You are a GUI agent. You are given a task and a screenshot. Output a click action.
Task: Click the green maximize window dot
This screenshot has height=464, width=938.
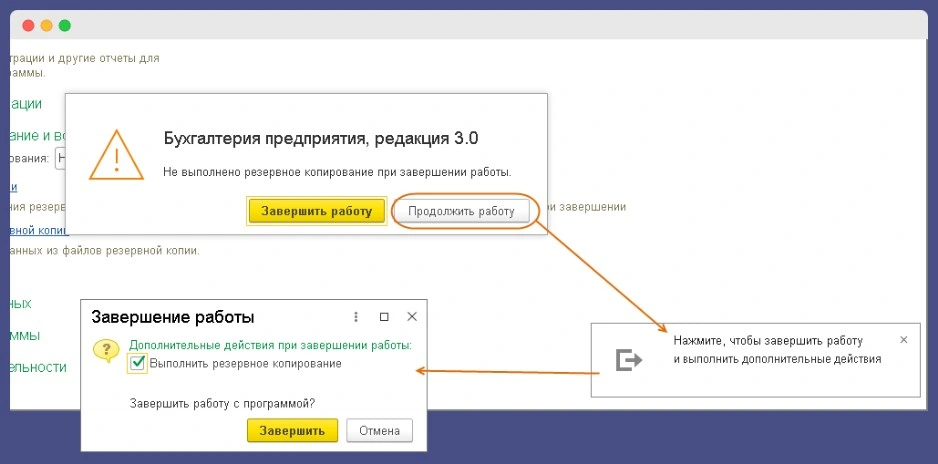(65, 25)
